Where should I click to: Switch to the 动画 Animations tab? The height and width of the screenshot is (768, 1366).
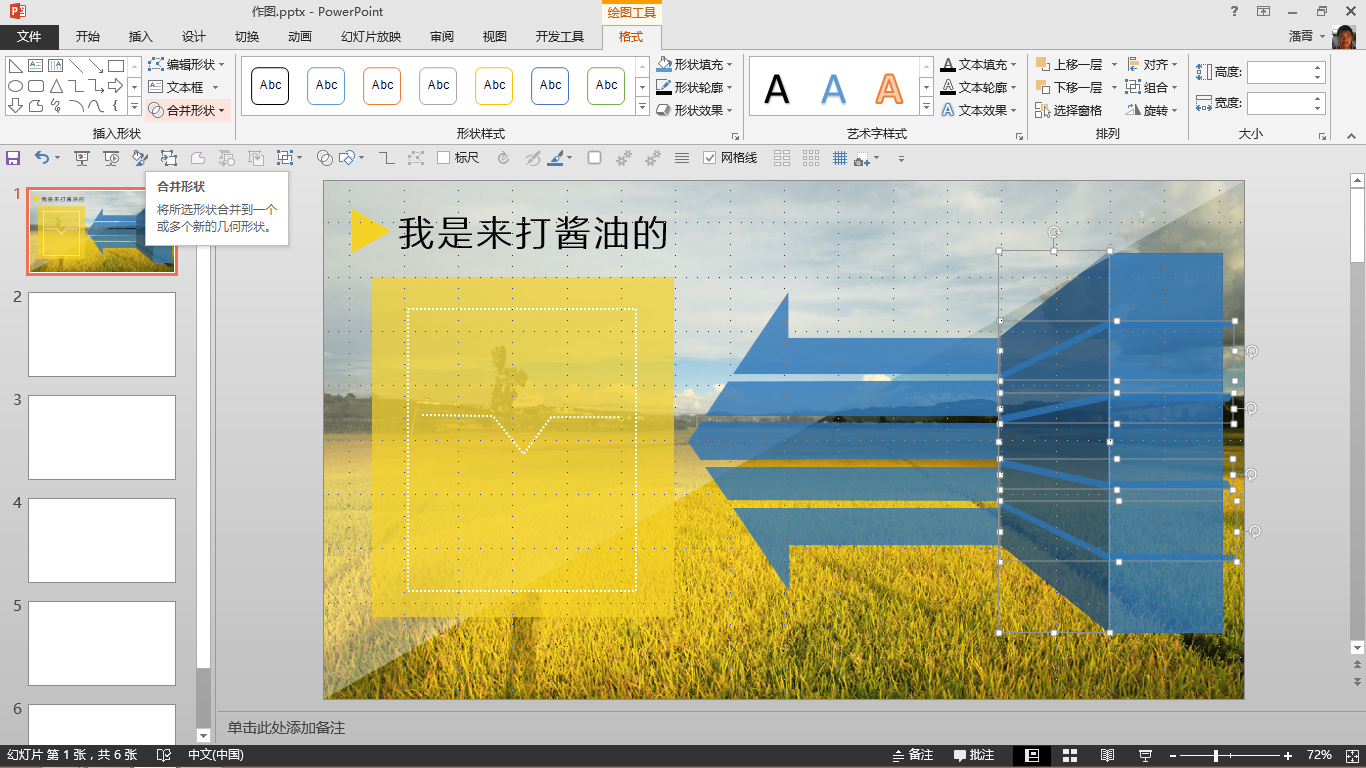coord(299,37)
